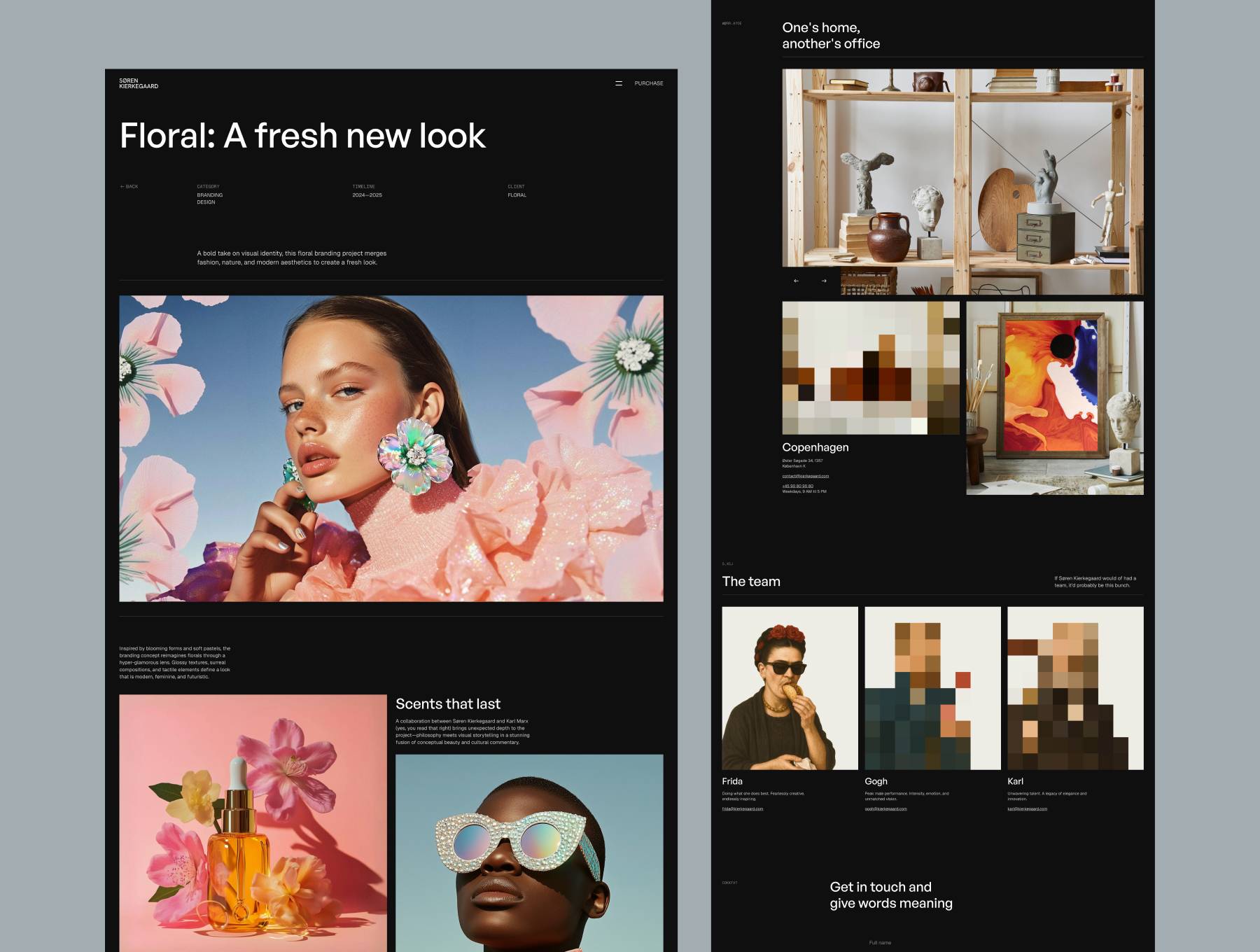Open the framed orange painting photo

tap(1054, 398)
